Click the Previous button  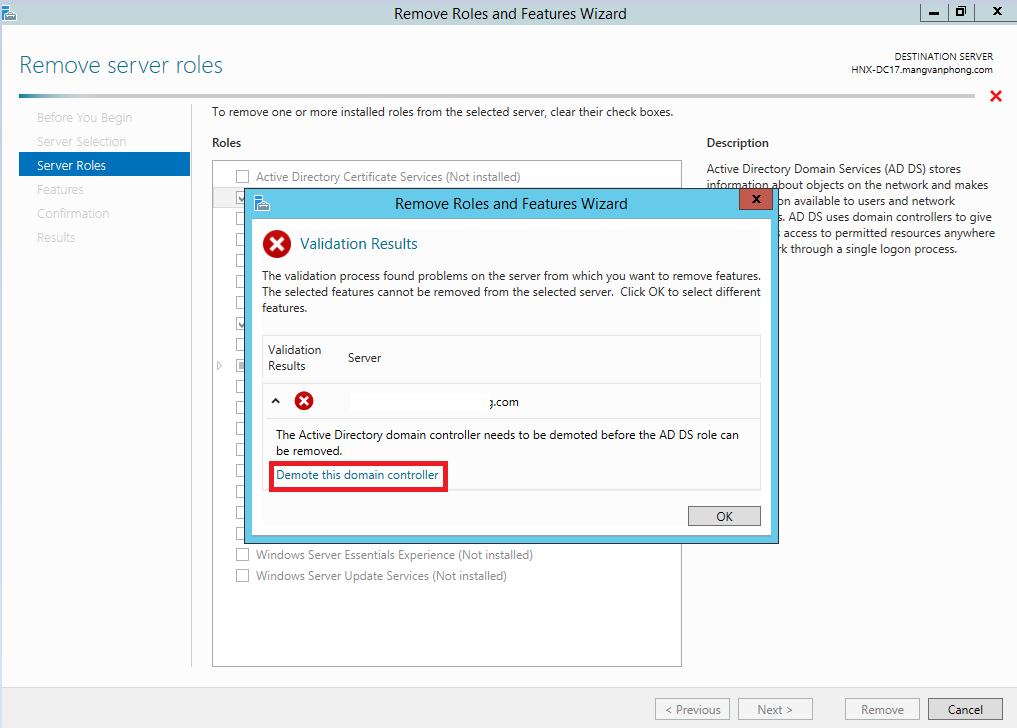point(692,709)
